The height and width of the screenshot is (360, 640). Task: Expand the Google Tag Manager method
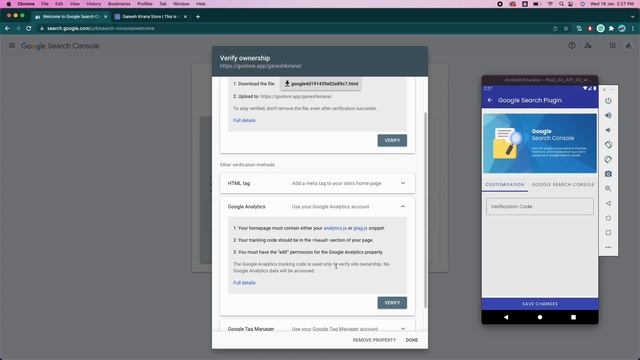(318, 327)
